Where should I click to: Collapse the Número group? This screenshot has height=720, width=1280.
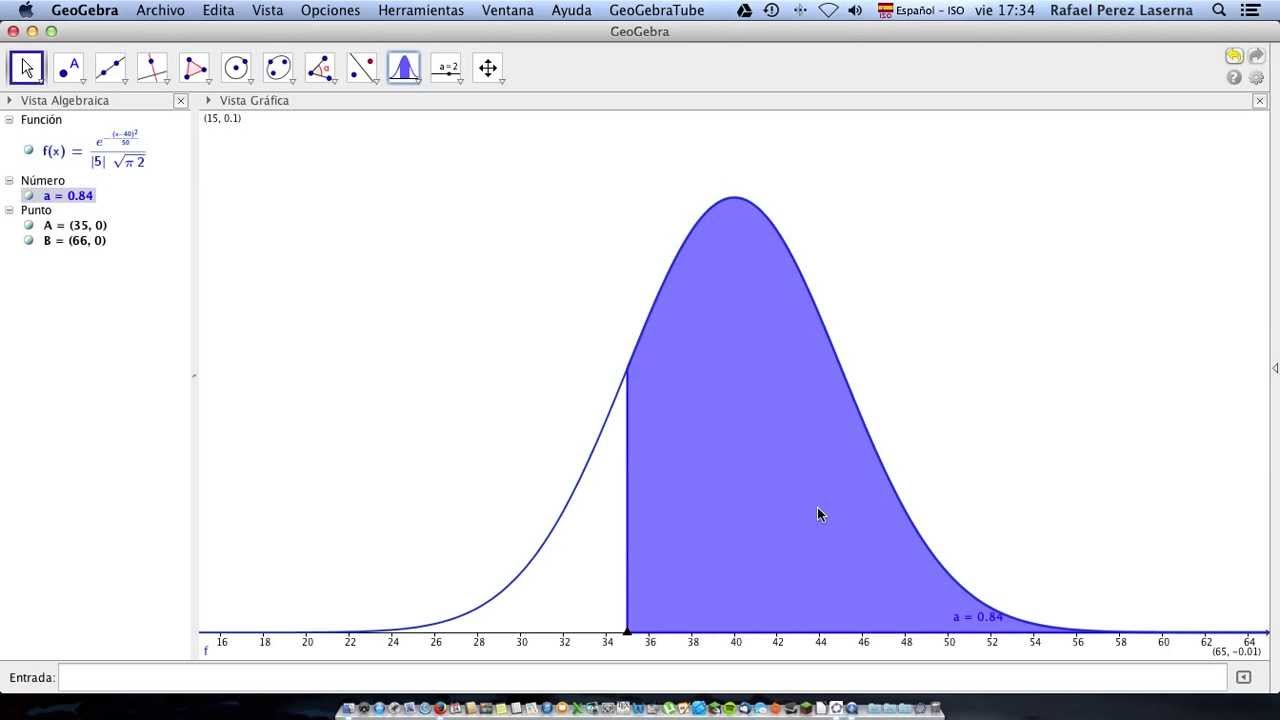click(9, 181)
